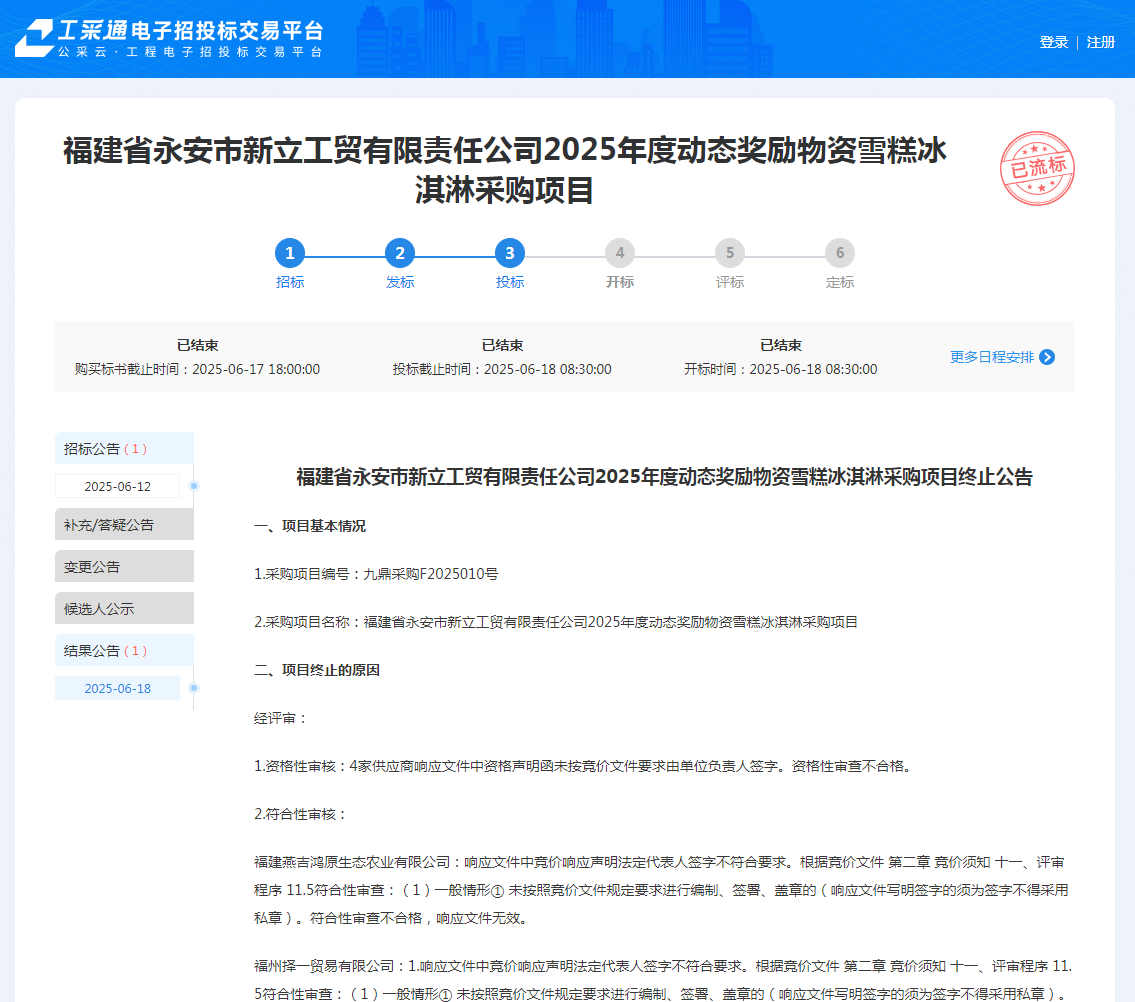The height and width of the screenshot is (1002, 1135).
Task: Click the 2.符合性审核 line
Action: pos(301,814)
